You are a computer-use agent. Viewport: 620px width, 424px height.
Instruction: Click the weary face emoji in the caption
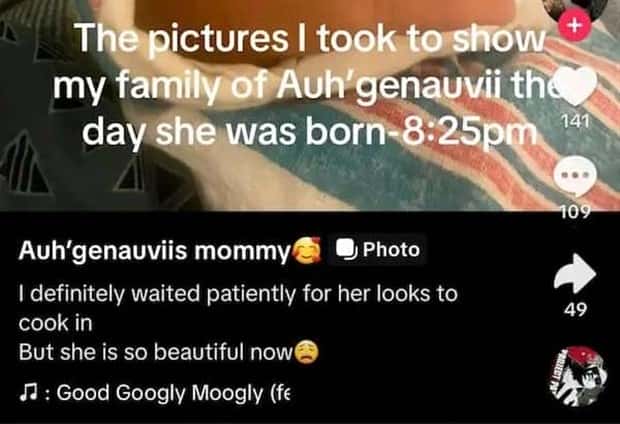click(x=306, y=352)
